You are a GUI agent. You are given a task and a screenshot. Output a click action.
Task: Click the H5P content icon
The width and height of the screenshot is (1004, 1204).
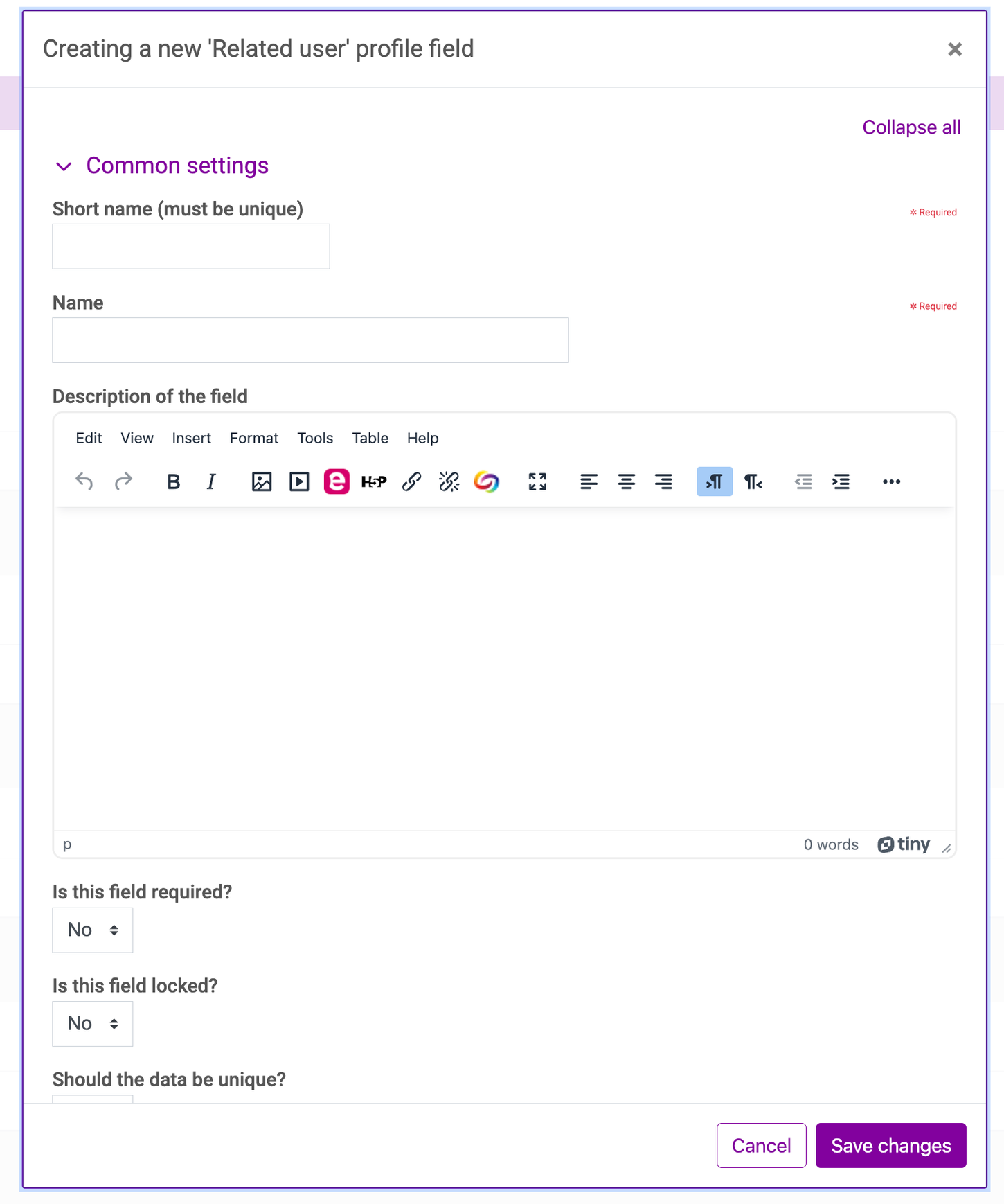(374, 481)
